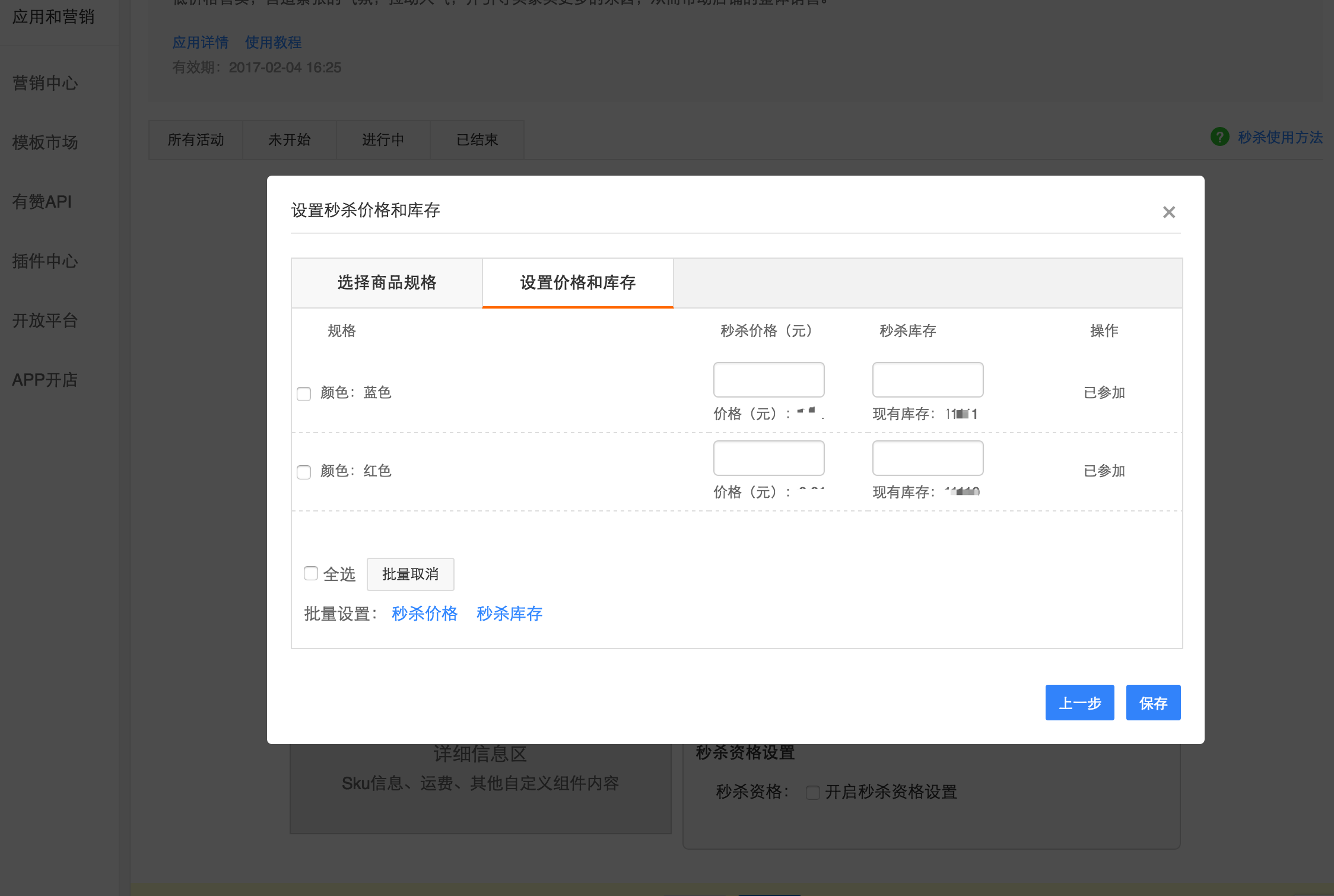The image size is (1334, 896).
Task: Open APP开店 in sidebar
Action: (45, 380)
